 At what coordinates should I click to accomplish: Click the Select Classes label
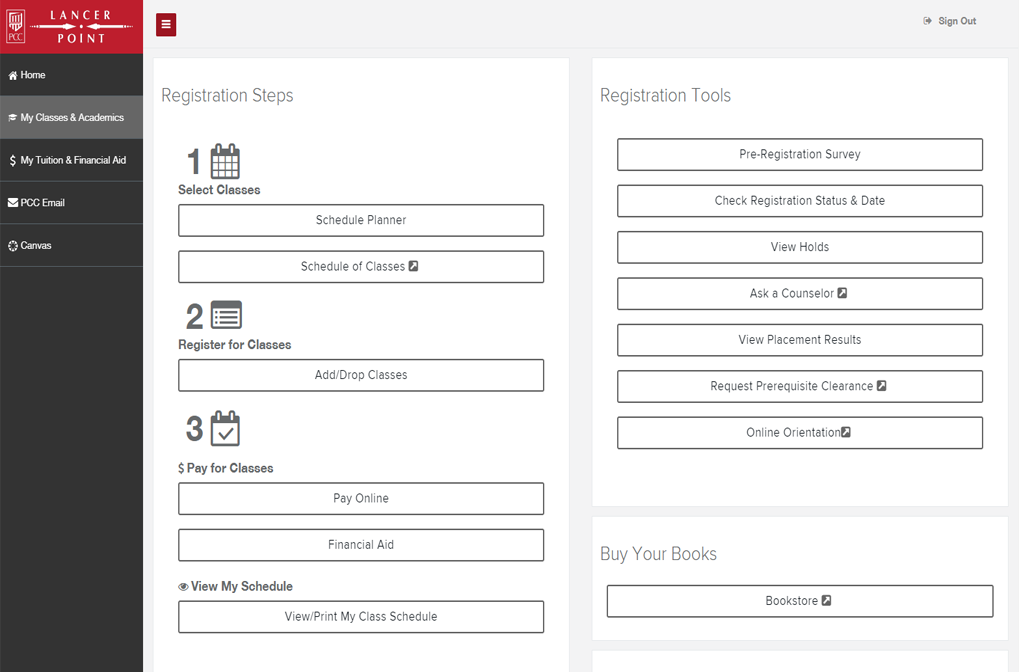click(x=219, y=190)
